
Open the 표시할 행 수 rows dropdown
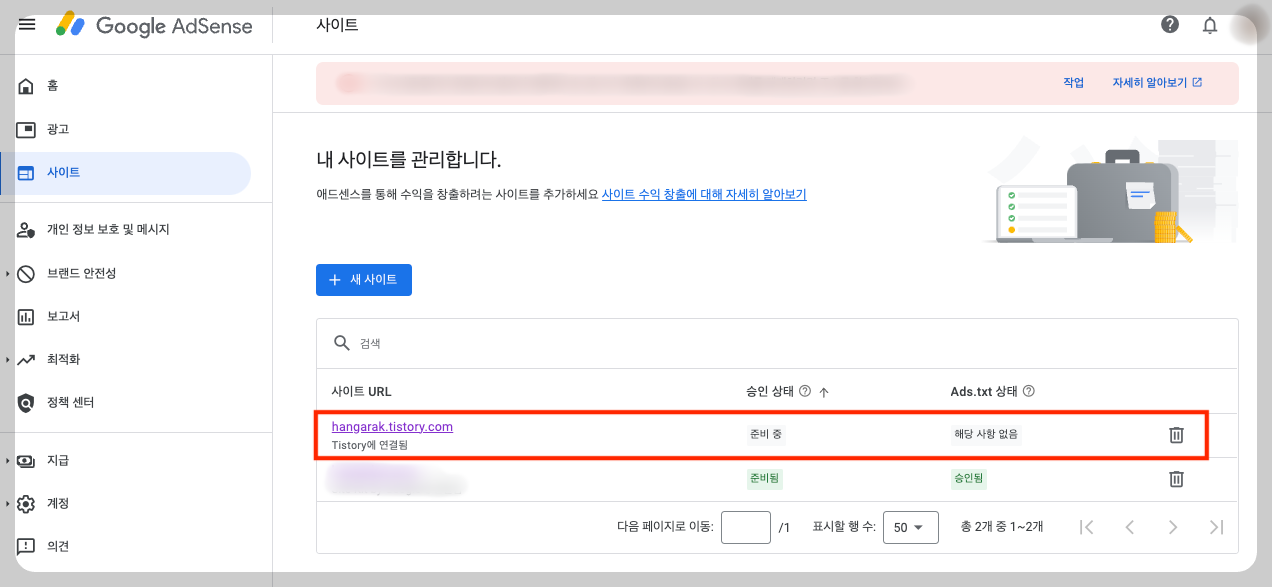pyautogui.click(x=909, y=527)
